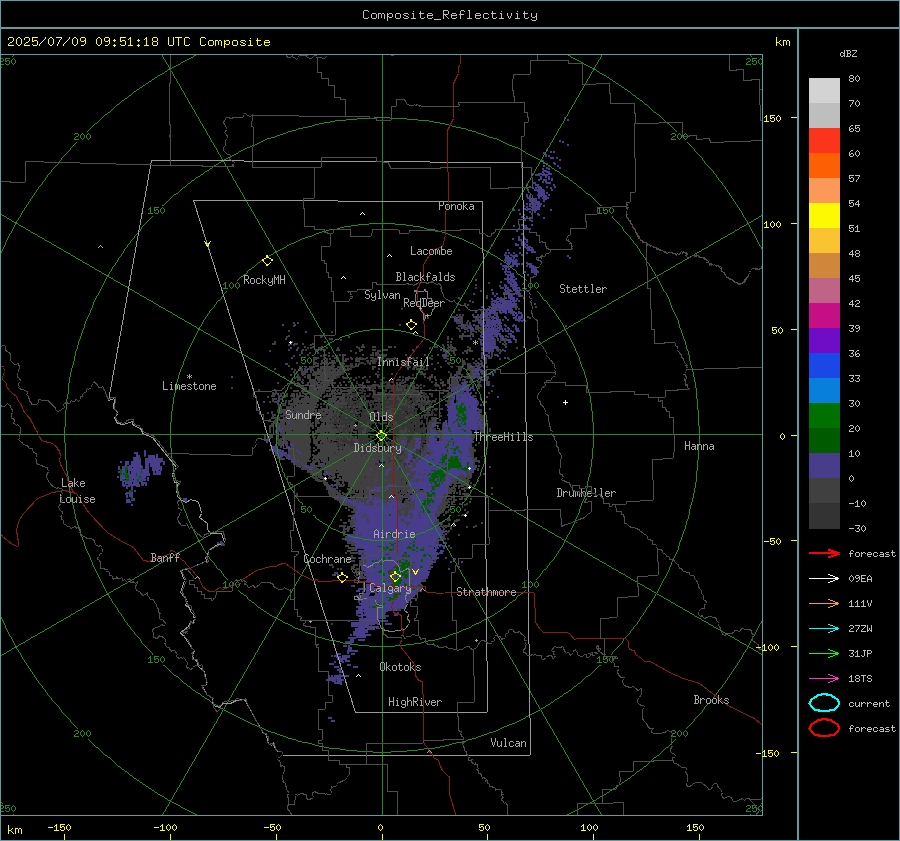Viewport: 900px width, 841px height.
Task: Click the yellow diamond marker above RockyMH
Action: [x=267, y=261]
